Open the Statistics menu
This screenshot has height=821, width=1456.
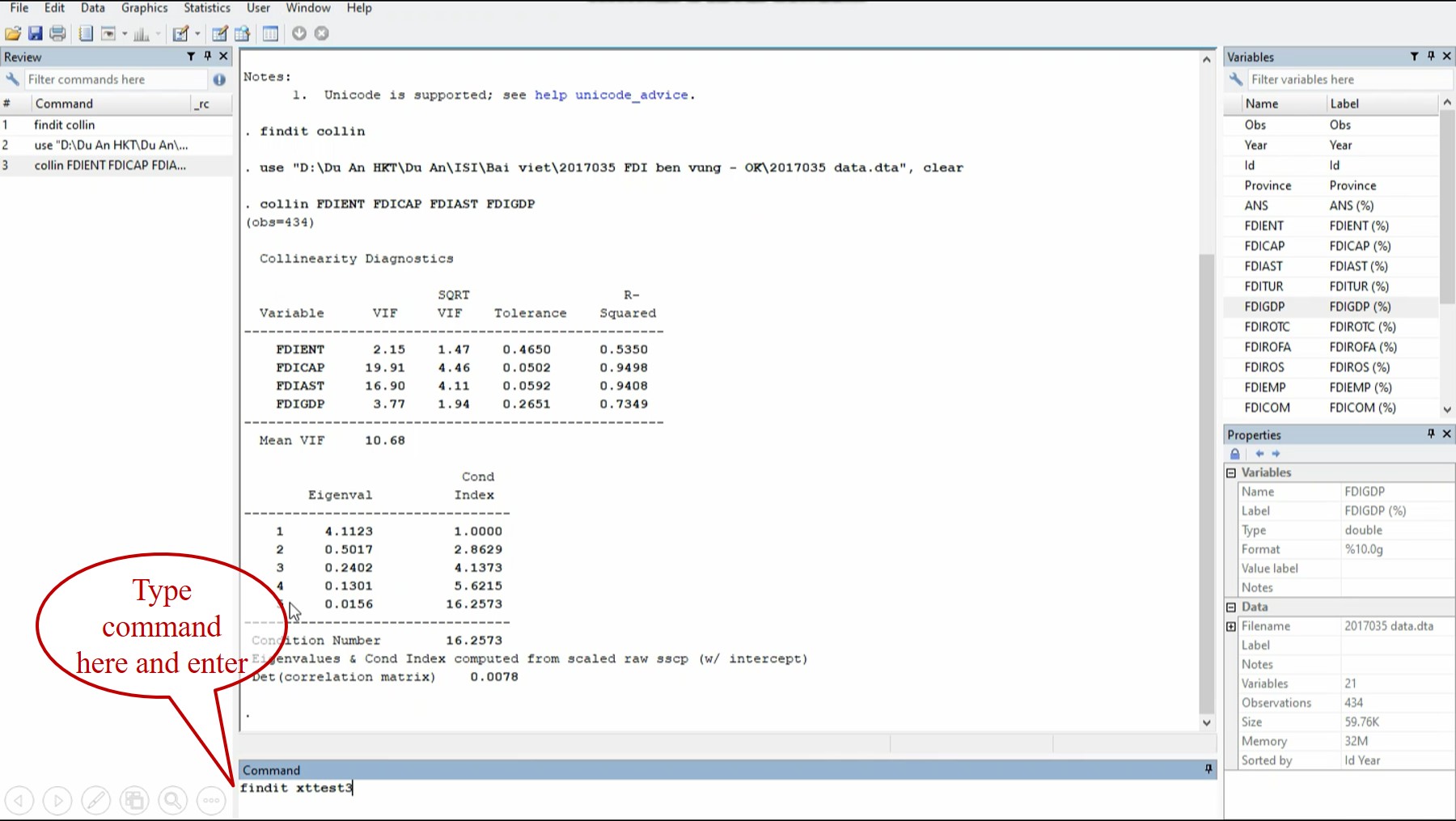coord(207,8)
